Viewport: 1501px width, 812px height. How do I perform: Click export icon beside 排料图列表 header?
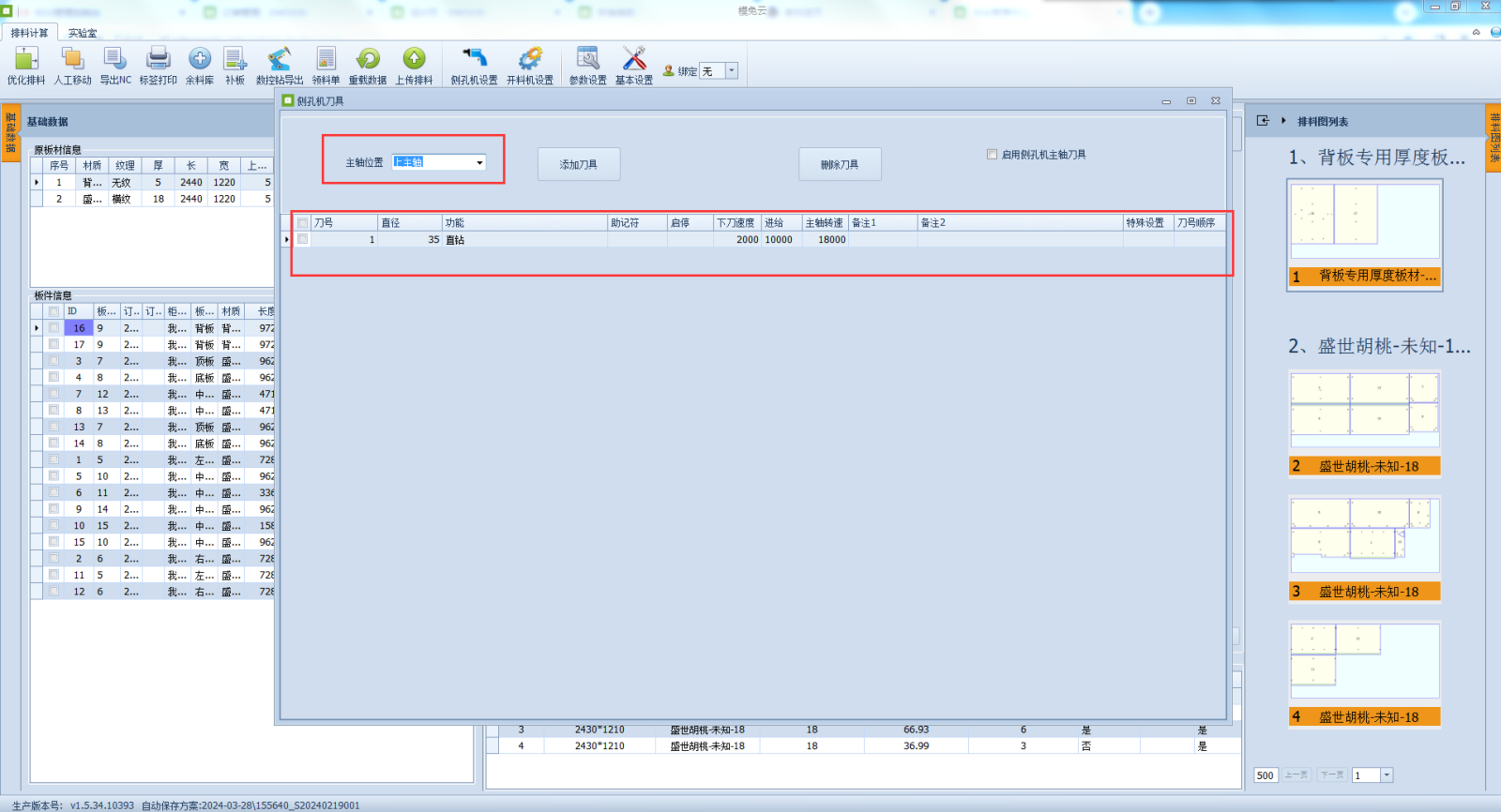tap(1263, 121)
